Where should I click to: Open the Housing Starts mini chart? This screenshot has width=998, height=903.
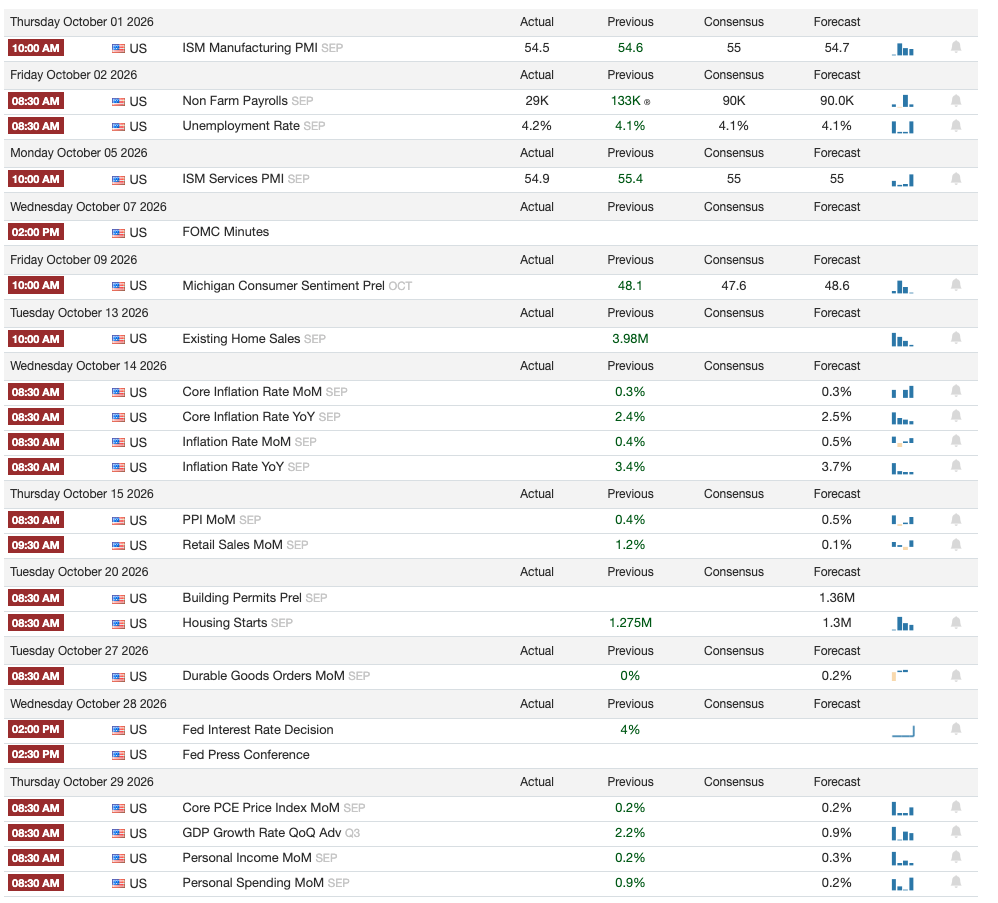pos(903,624)
